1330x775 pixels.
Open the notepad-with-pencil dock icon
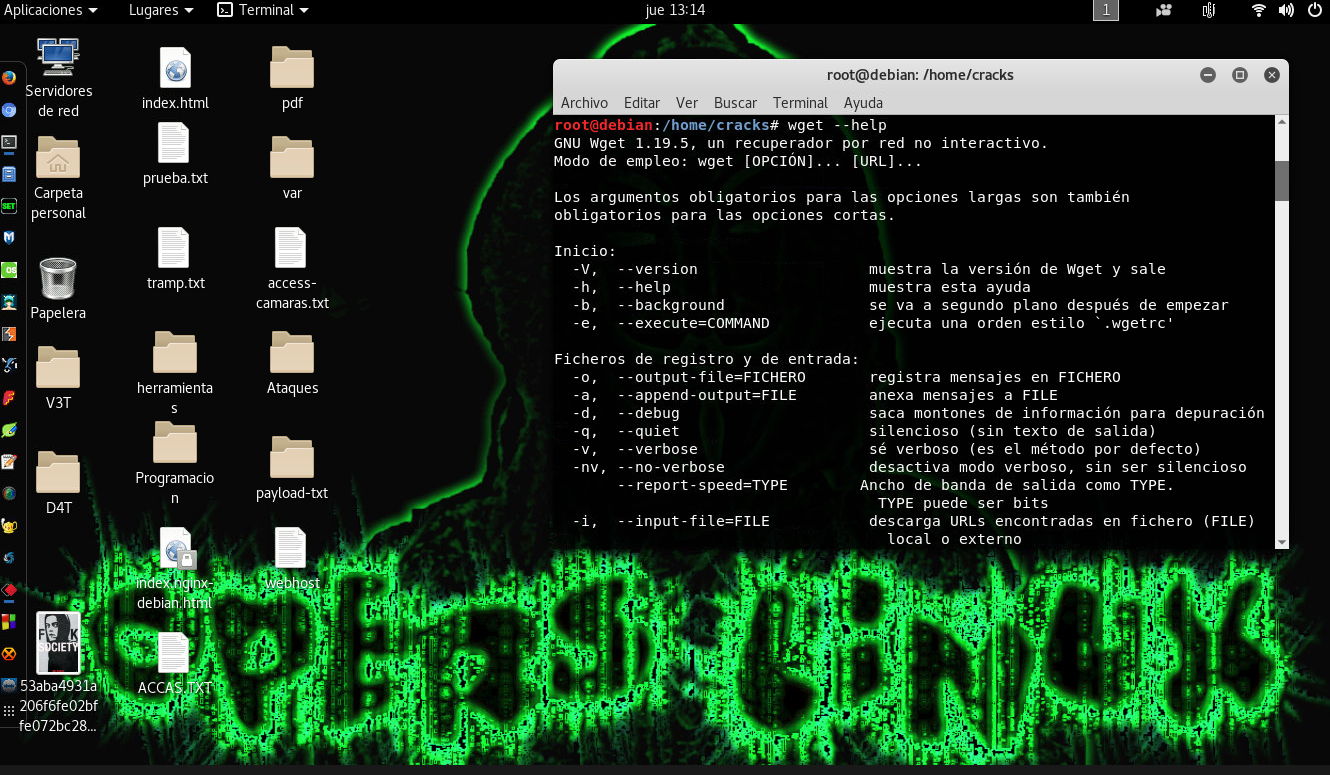pos(9,461)
